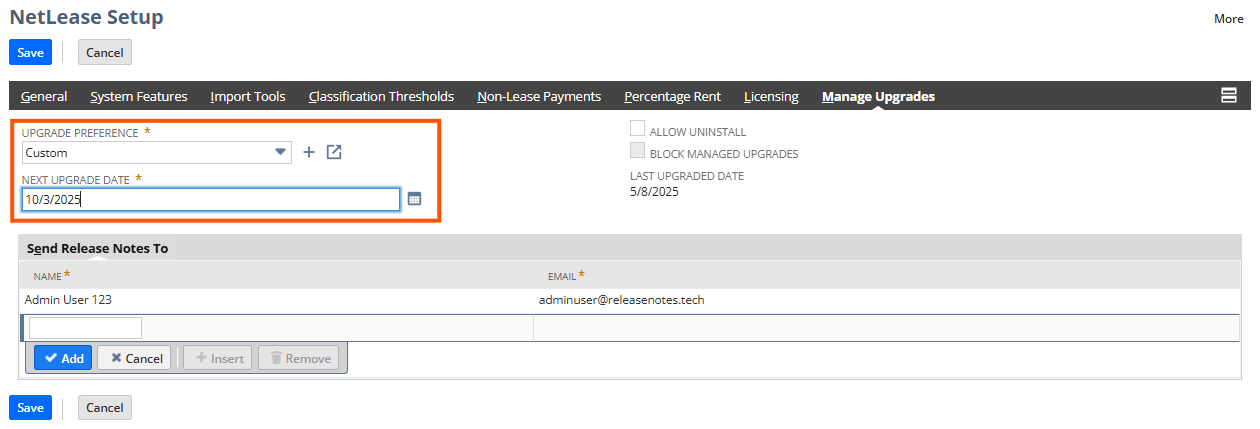Expand the Upgrade Preference dropdown
1260x429 pixels.
coord(280,152)
